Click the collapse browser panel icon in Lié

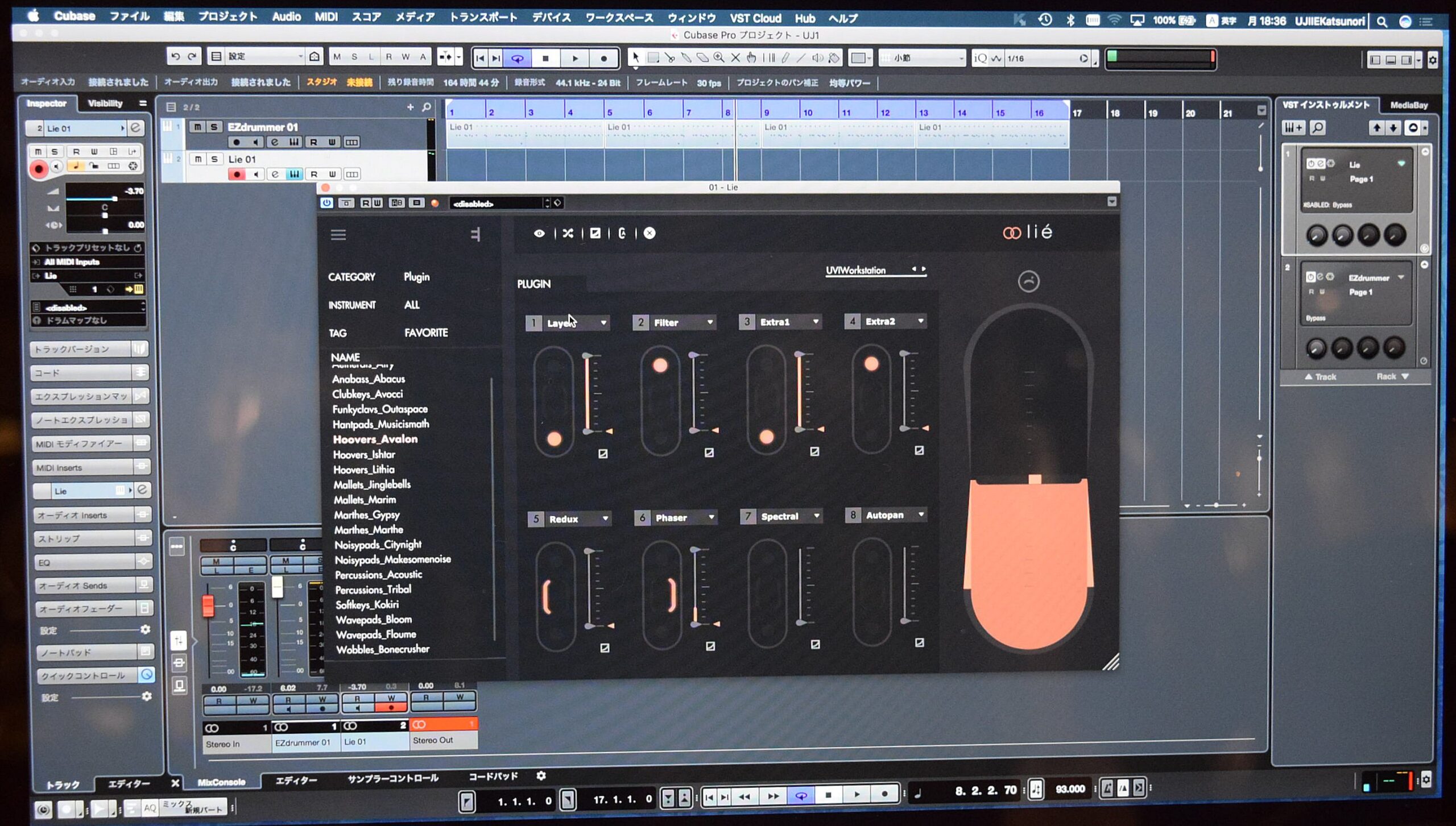pos(476,234)
